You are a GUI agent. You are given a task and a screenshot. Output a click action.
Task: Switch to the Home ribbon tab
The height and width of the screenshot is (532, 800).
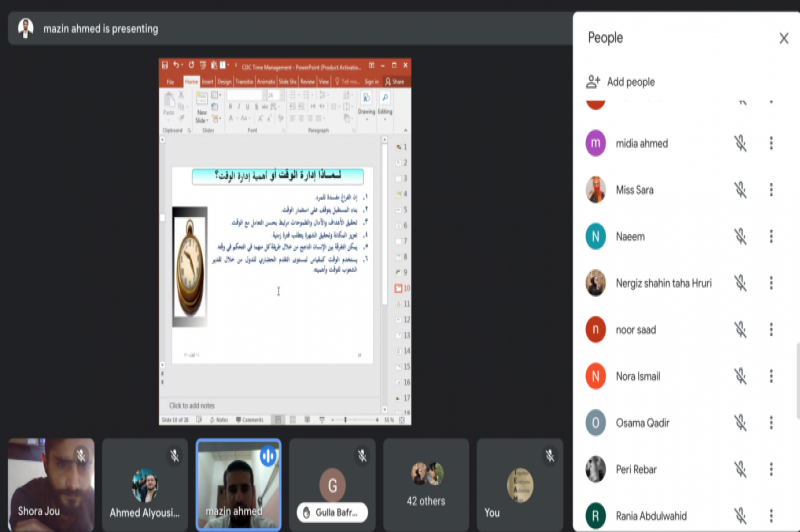pos(190,81)
